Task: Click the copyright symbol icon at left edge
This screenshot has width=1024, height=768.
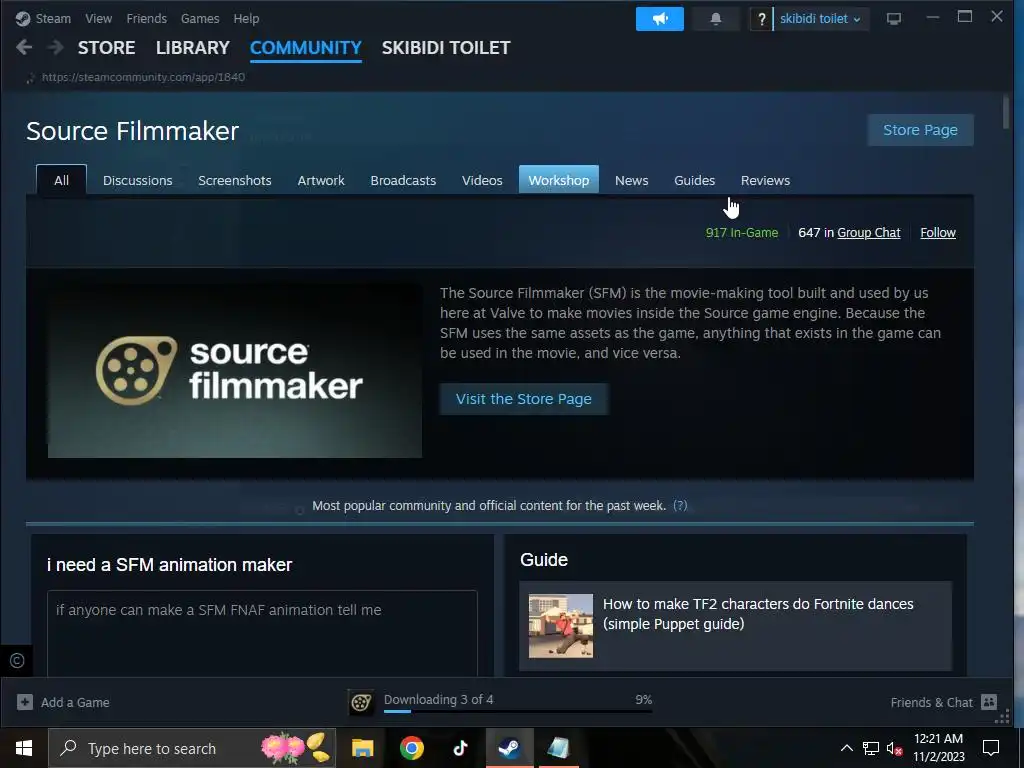Action: coord(17,660)
